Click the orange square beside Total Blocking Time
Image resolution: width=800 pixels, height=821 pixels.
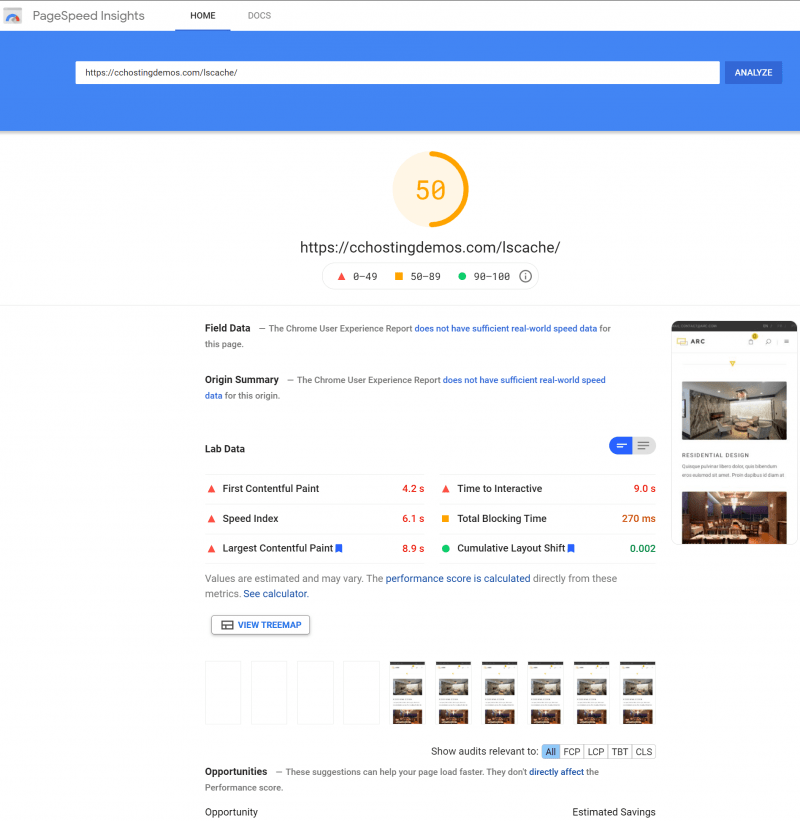point(447,519)
